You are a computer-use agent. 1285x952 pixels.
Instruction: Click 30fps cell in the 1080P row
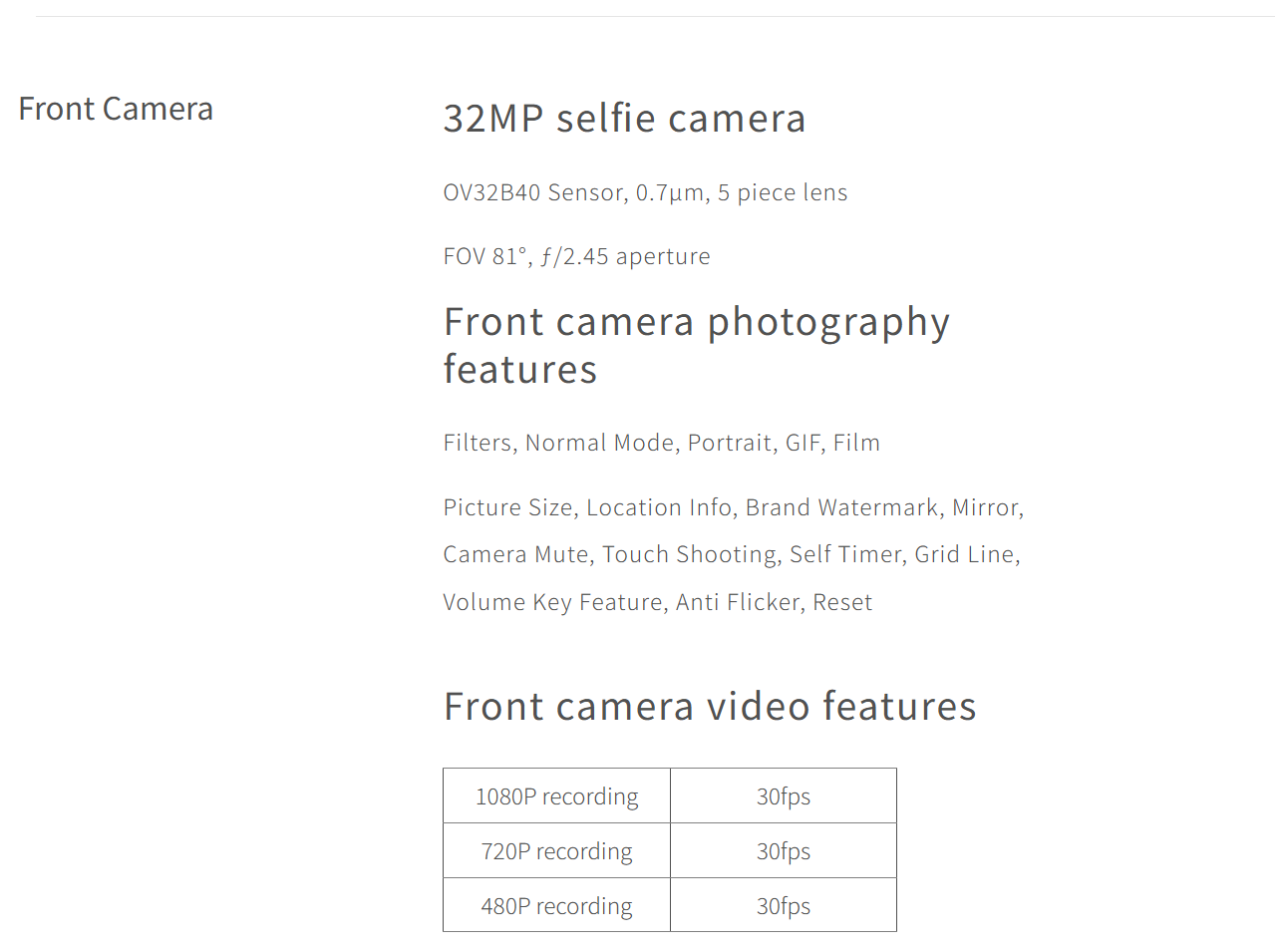[x=784, y=795]
